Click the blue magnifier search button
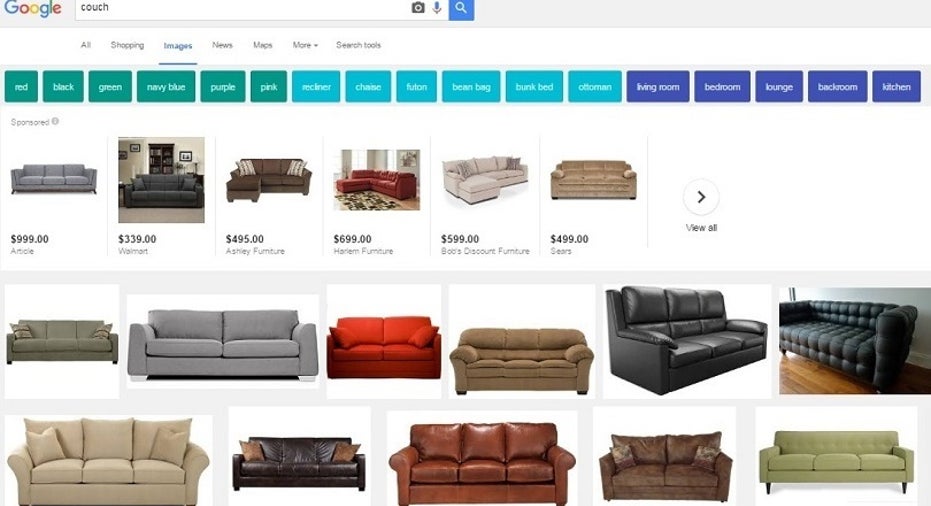 461,9
